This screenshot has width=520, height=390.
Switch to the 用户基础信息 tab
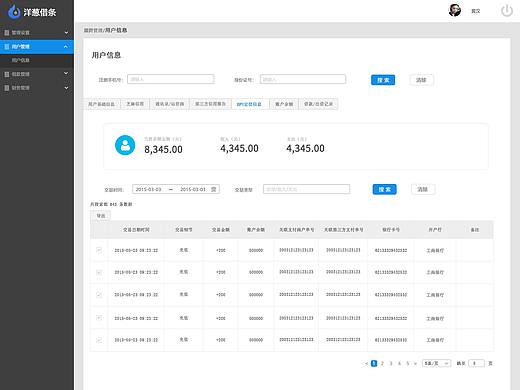101,104
